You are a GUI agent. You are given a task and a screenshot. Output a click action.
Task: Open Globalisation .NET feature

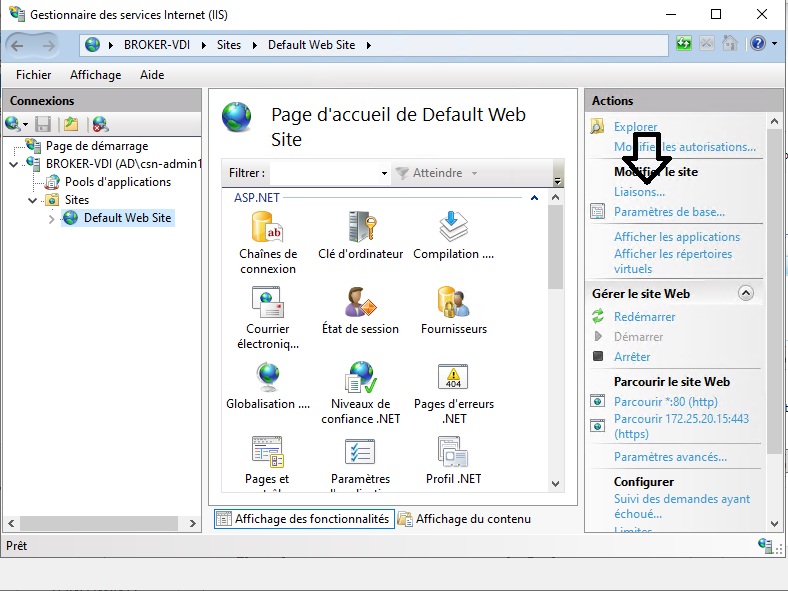pyautogui.click(x=267, y=385)
